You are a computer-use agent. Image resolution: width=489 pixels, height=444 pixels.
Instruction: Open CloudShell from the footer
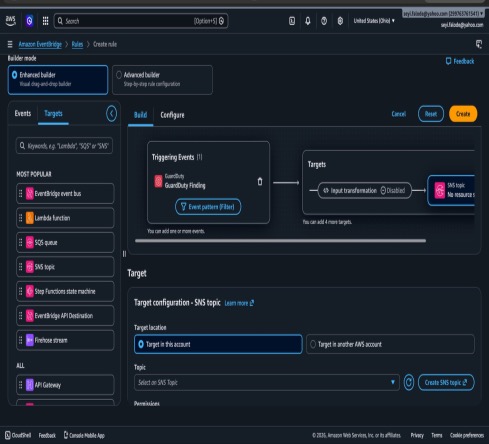coord(18,435)
